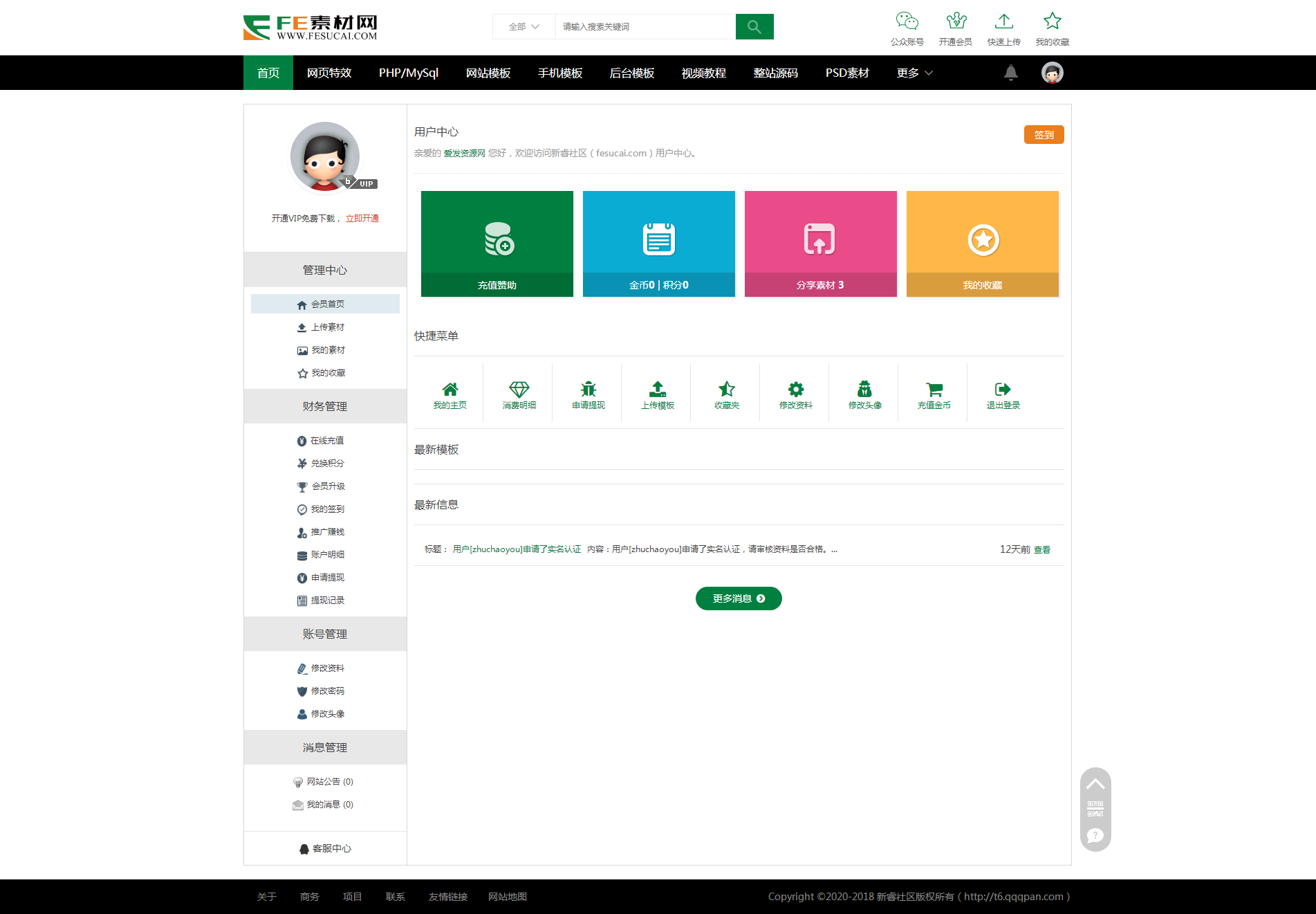
Task: Click 消费明细 diamond icon in quick menu
Action: 519,390
